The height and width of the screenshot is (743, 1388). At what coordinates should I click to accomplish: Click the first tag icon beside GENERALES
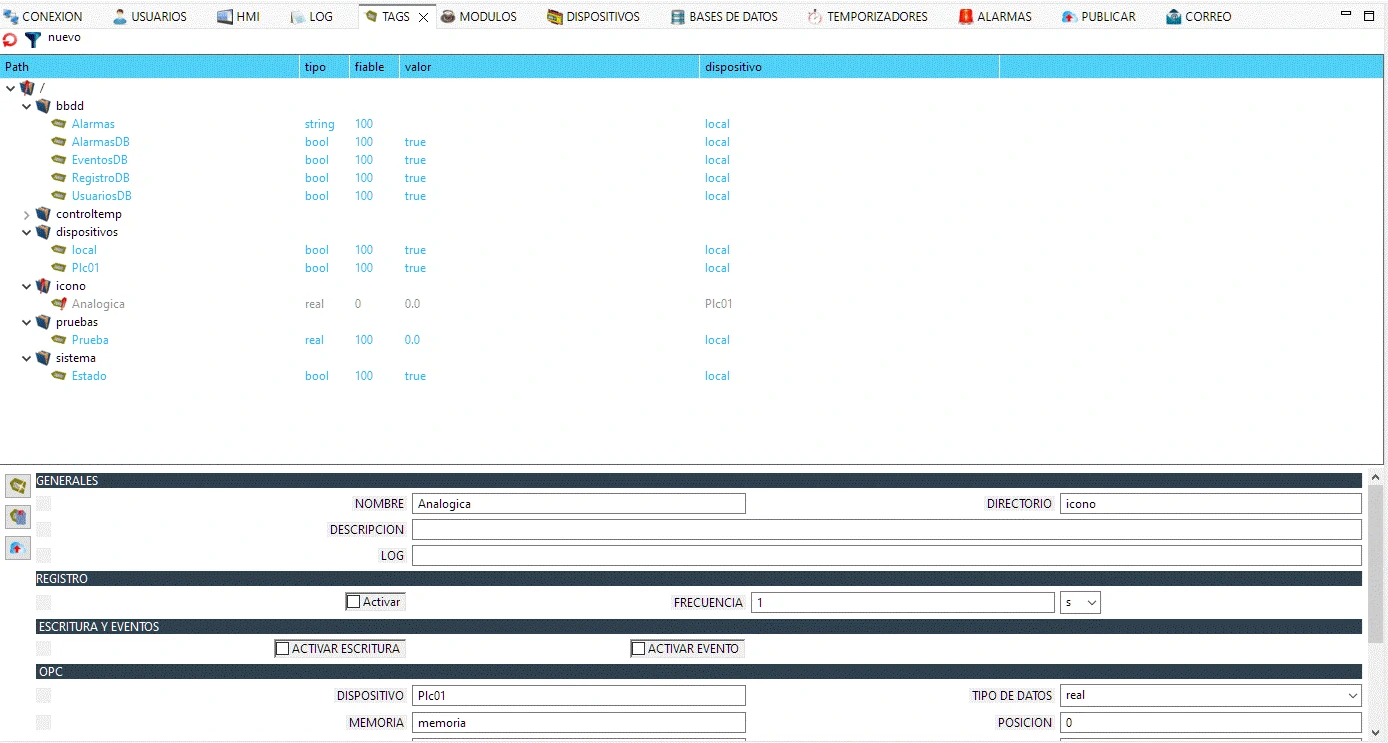[x=18, y=486]
